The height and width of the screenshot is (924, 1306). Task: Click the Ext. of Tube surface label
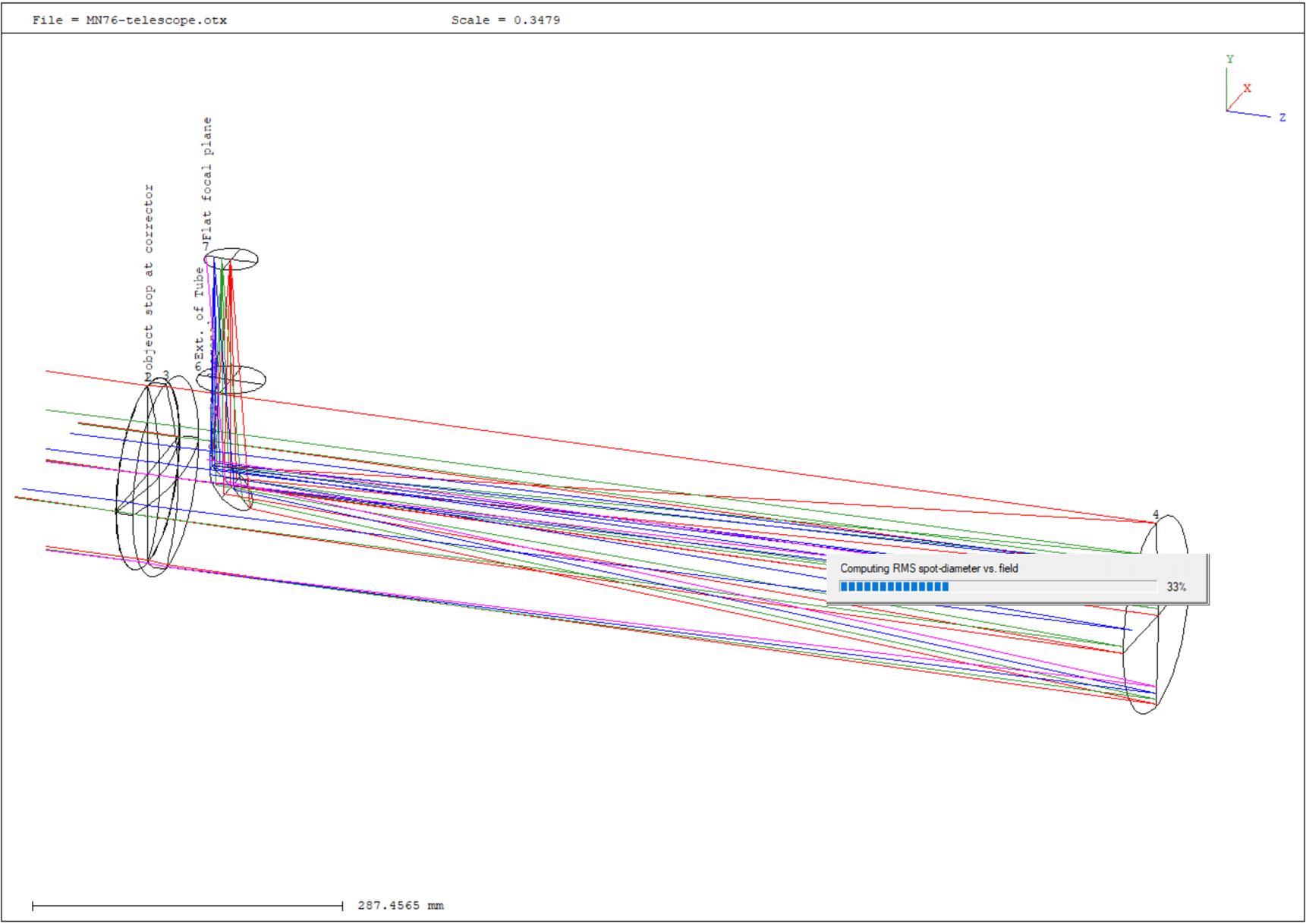pos(200,313)
